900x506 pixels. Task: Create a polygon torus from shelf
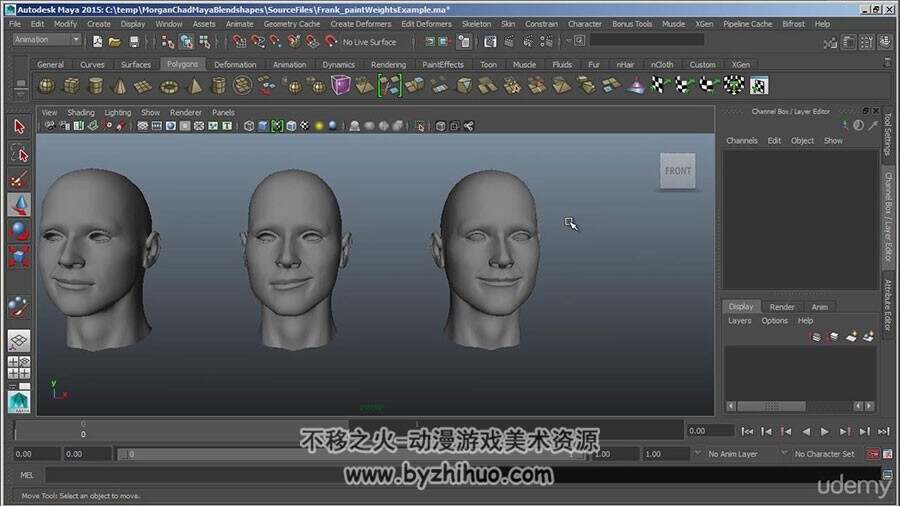click(x=169, y=86)
